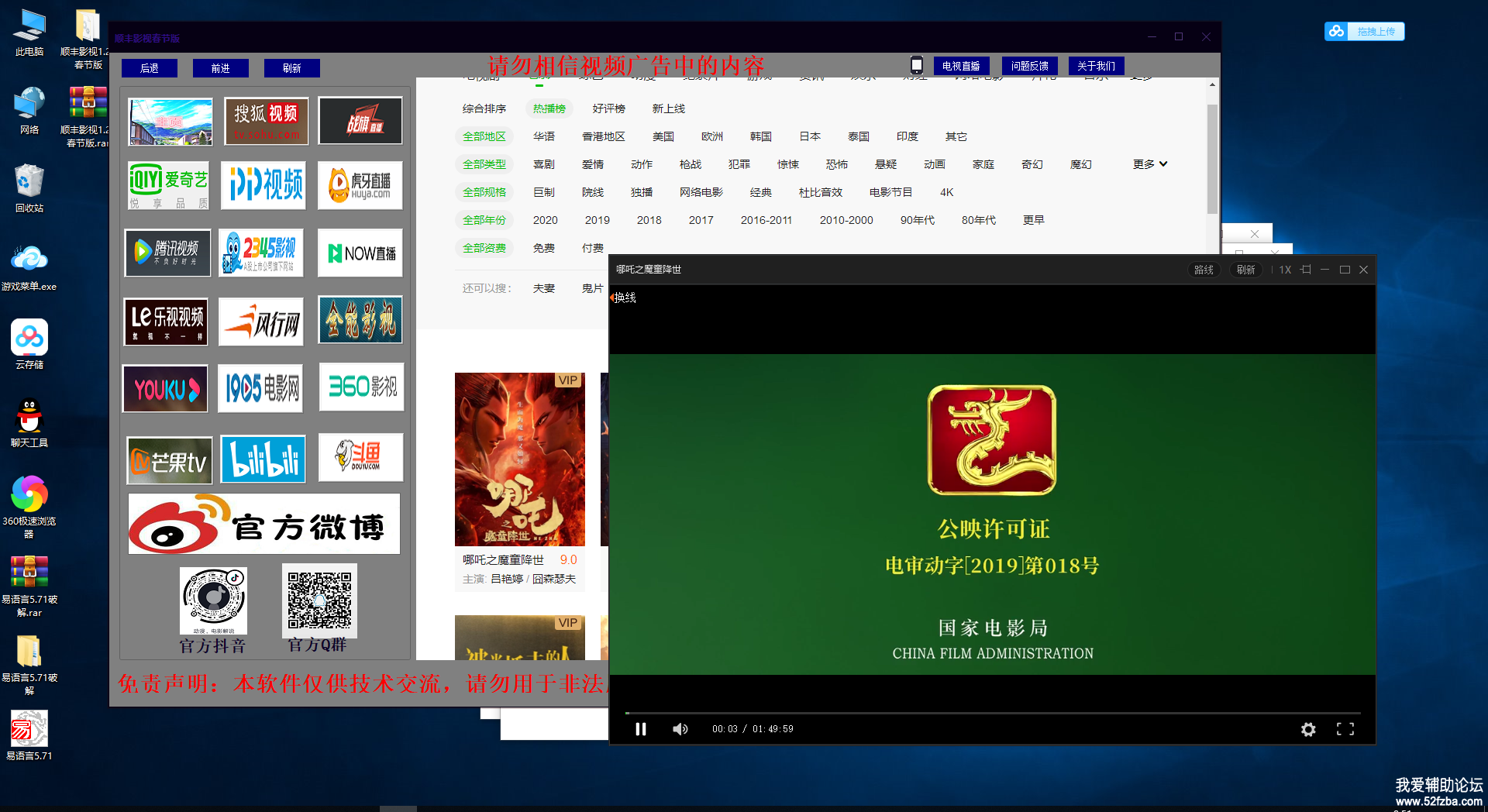This screenshot has width=1488, height=812.
Task: Open the Tencent Video tile
Action: [167, 253]
